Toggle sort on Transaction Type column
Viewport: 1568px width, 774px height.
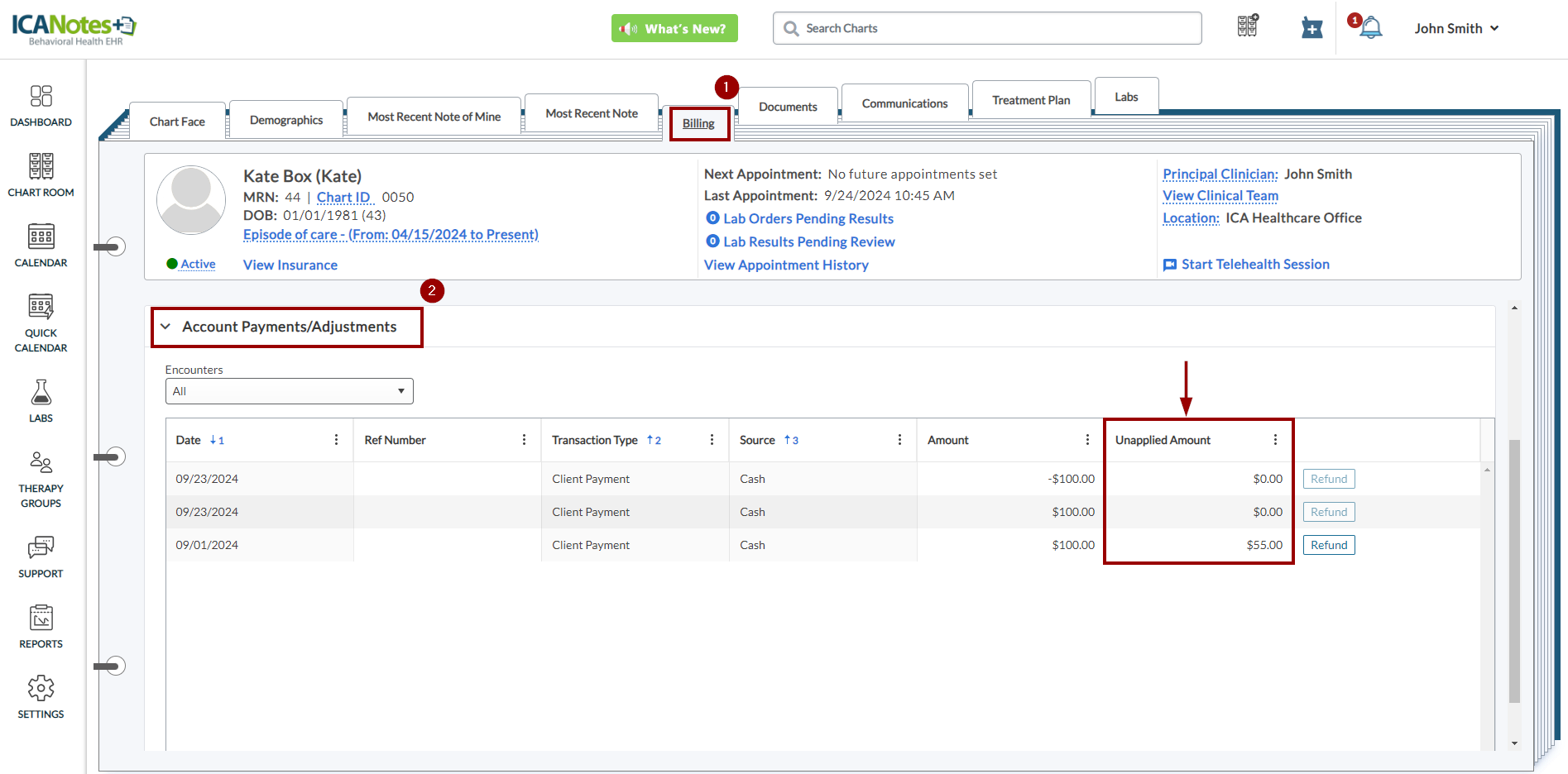pyautogui.click(x=594, y=440)
